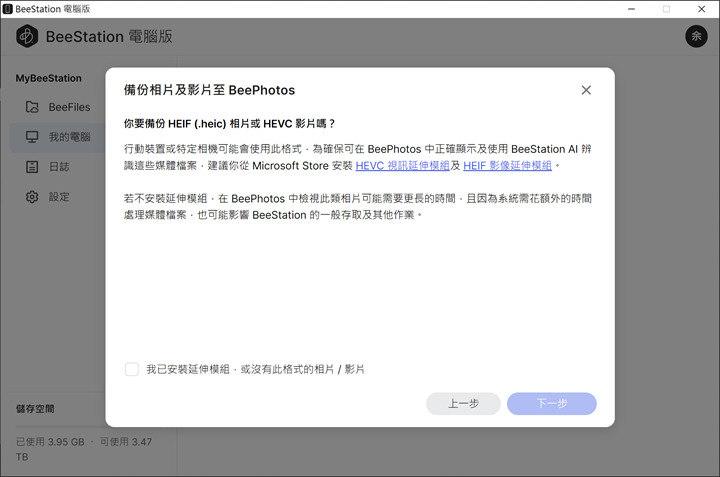Click label 我已安裝延伸模組，或沒有此格式的相片 / 影片
This screenshot has width=720, height=477.
tap(255, 369)
